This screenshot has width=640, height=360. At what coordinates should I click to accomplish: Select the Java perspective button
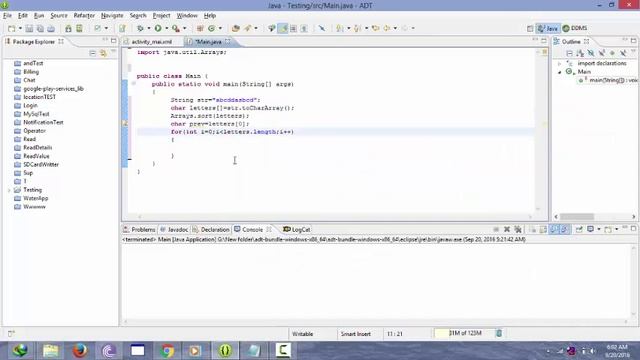548,28
